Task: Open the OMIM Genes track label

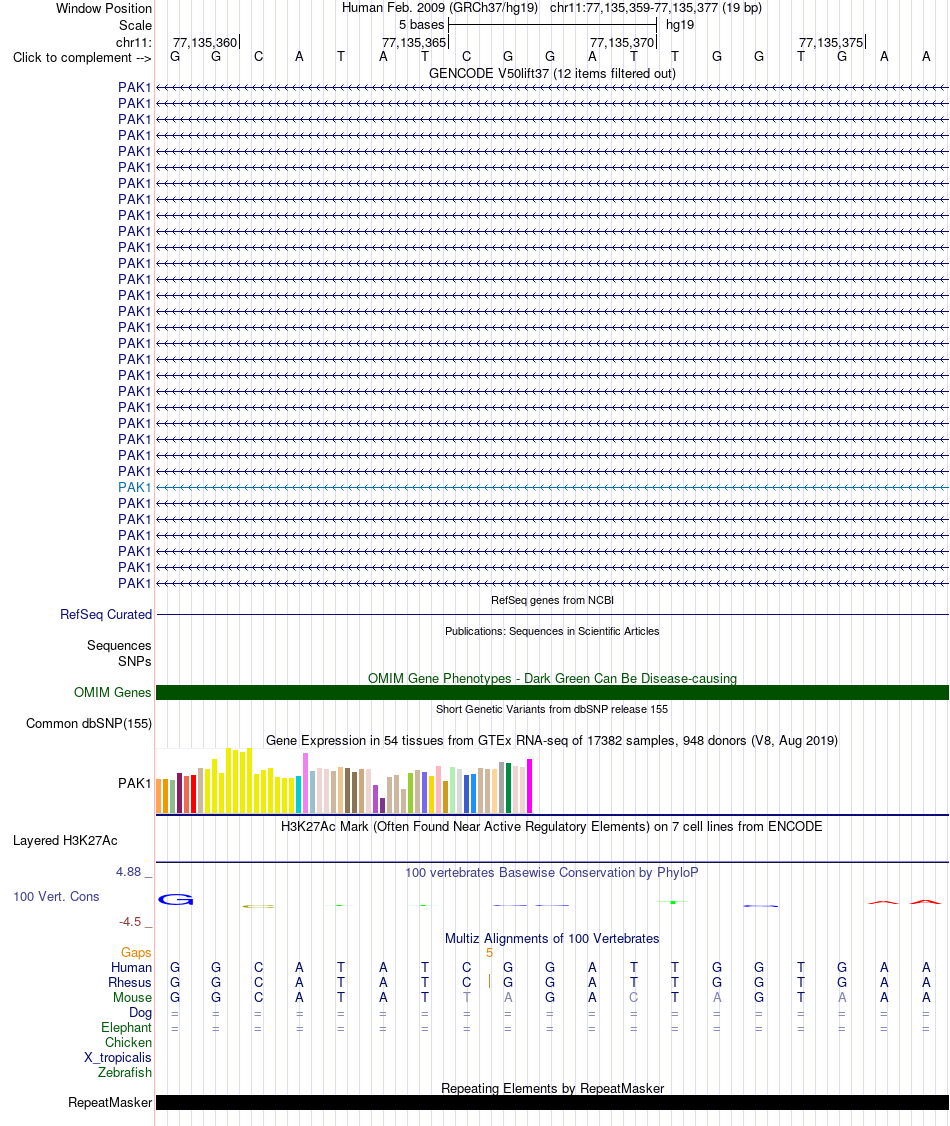Action: click(112, 692)
